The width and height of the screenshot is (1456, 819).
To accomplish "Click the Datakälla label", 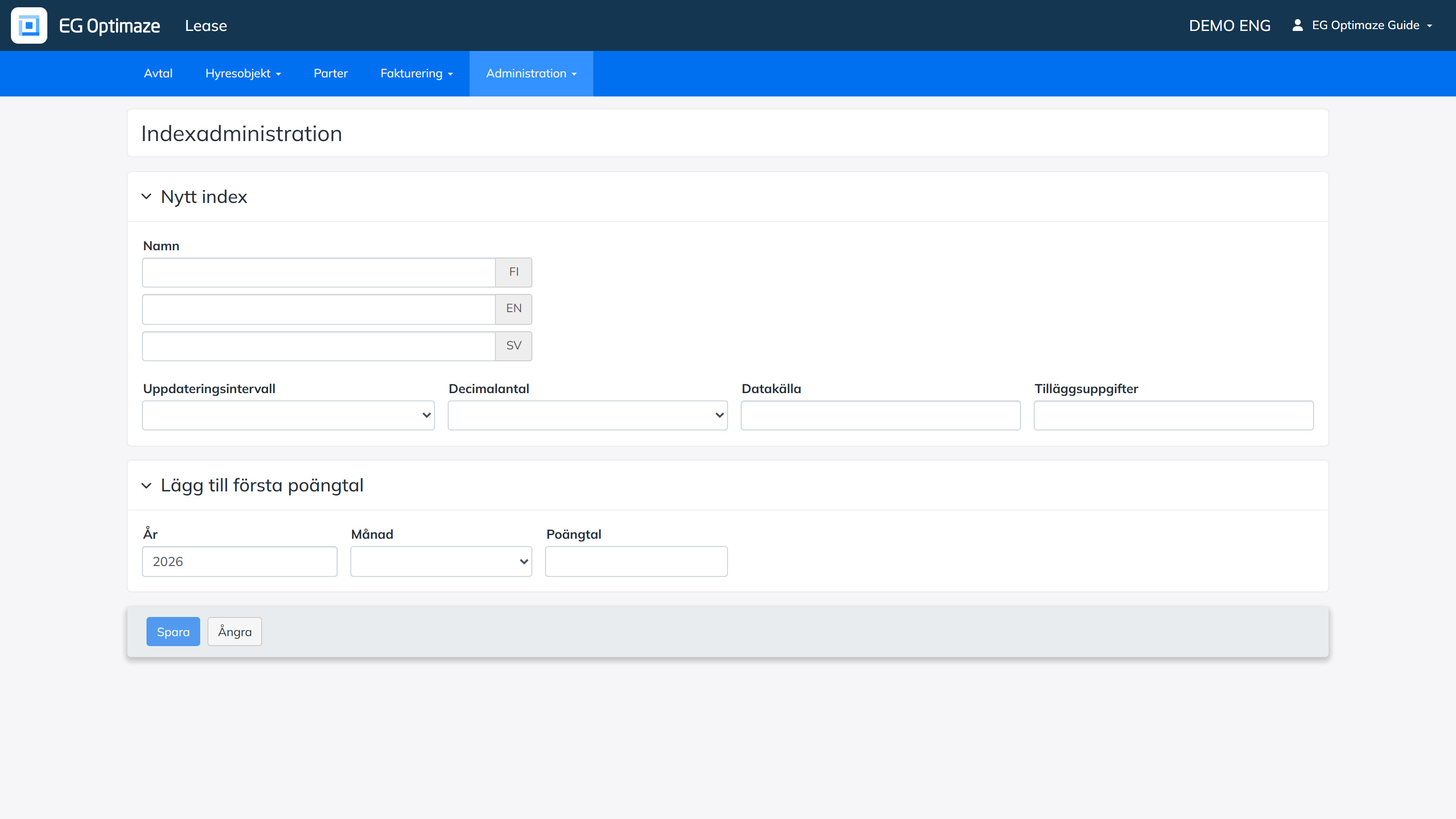I will 771,389.
